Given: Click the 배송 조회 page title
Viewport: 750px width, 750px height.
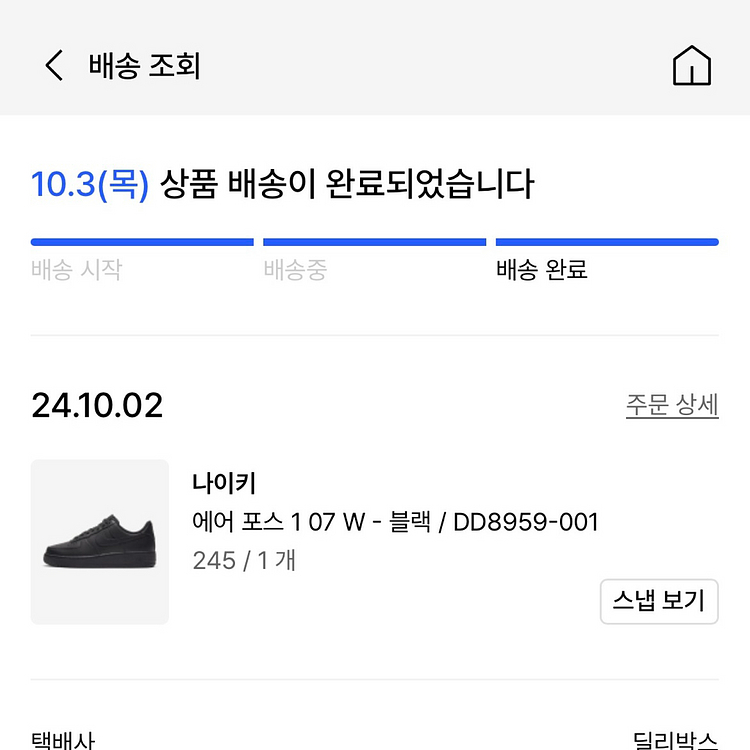Looking at the screenshot, I should click(x=145, y=67).
